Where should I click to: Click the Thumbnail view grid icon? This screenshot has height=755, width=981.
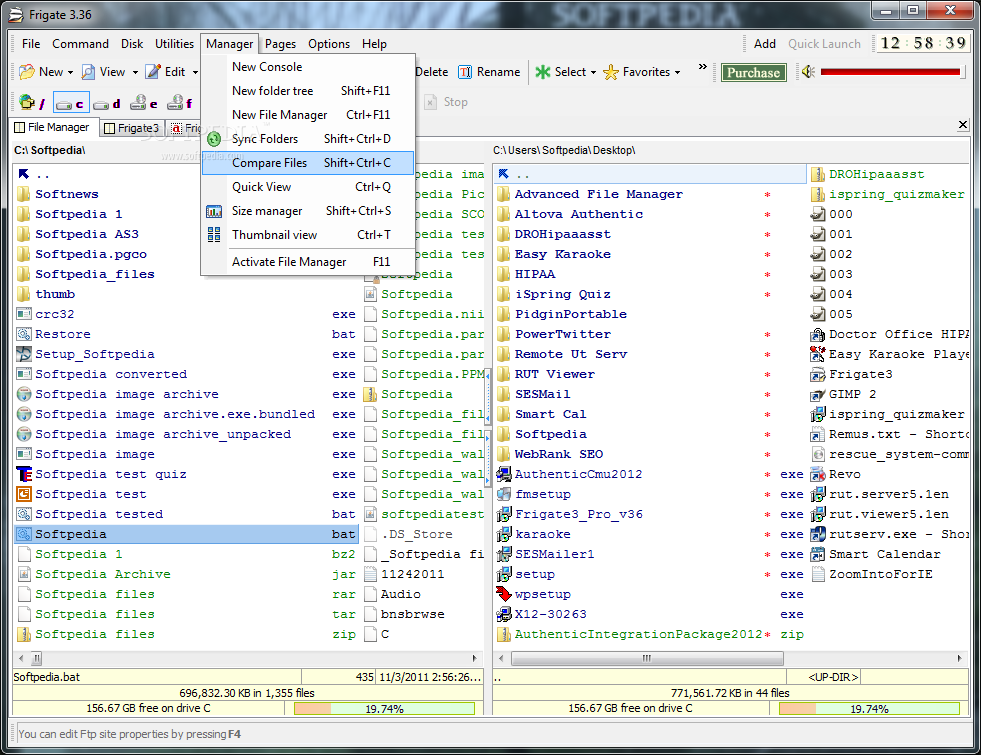pyautogui.click(x=214, y=235)
